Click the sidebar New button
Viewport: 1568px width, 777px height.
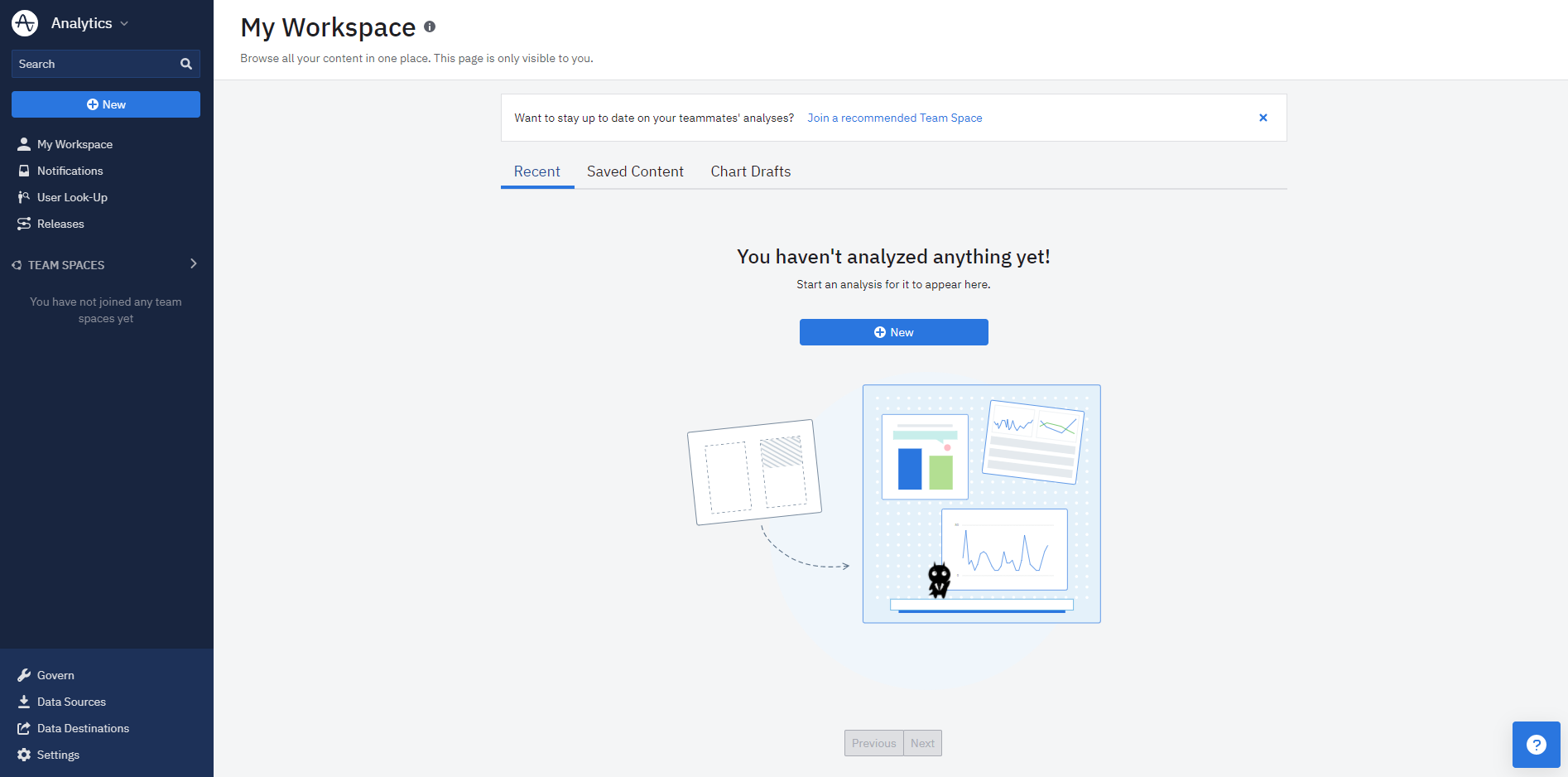[106, 104]
